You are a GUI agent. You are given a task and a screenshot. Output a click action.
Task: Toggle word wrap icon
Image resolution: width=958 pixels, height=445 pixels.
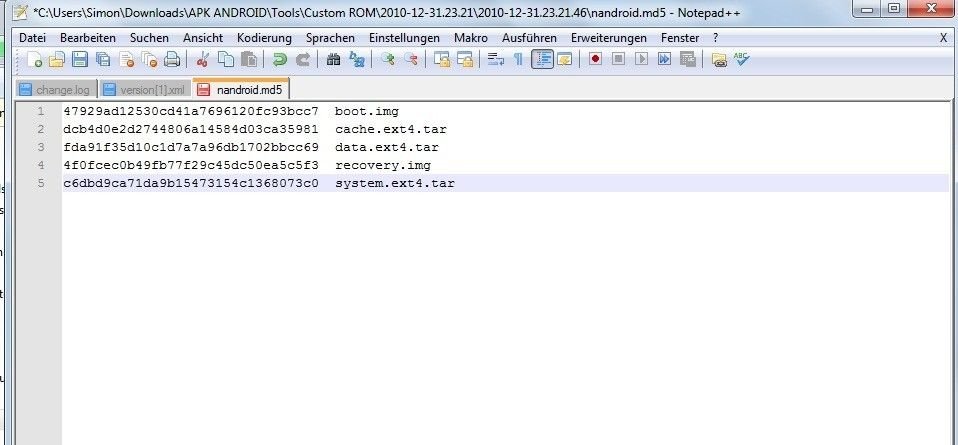click(495, 59)
